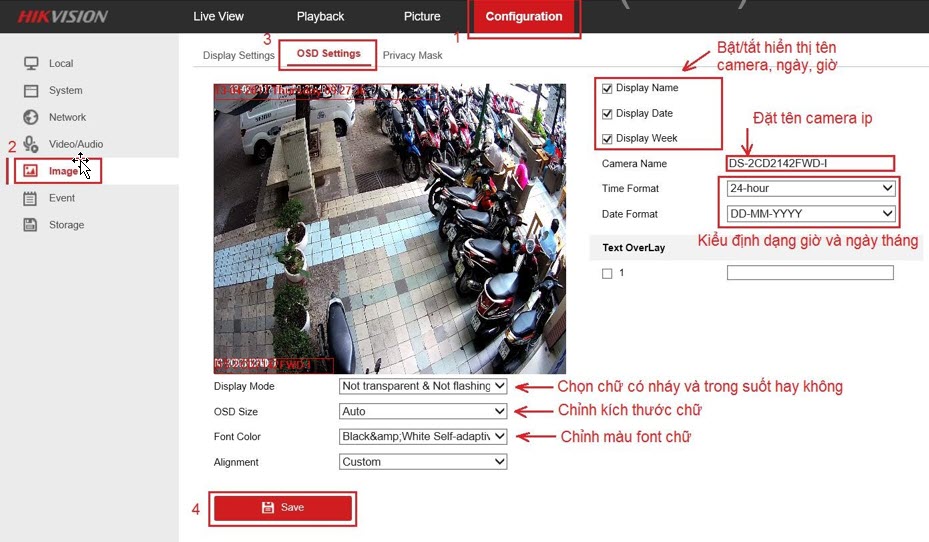Toggle the Display Date checkbox
The width and height of the screenshot is (929, 542).
click(x=607, y=113)
